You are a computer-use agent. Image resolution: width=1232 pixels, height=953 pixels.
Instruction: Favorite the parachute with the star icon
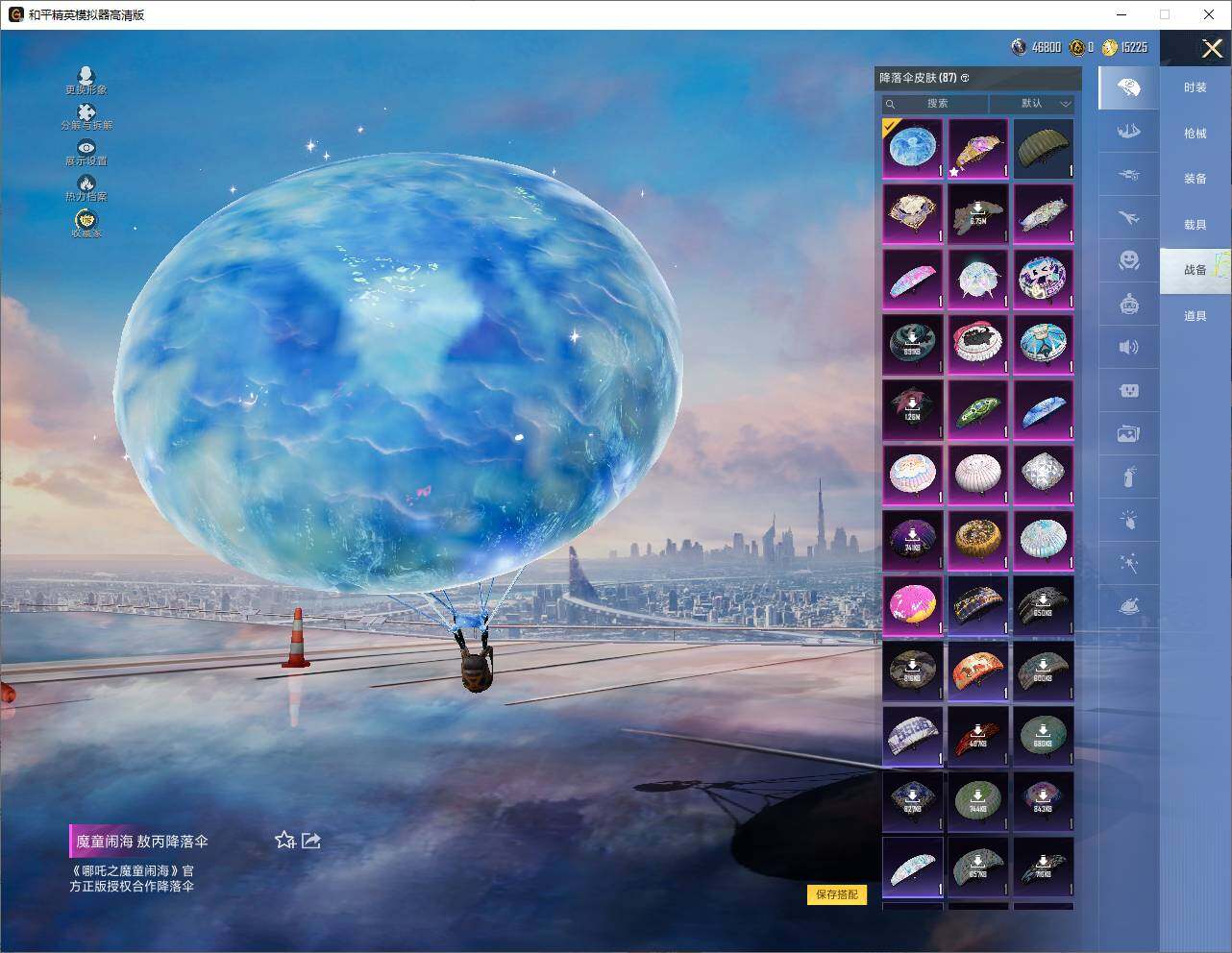click(x=284, y=841)
